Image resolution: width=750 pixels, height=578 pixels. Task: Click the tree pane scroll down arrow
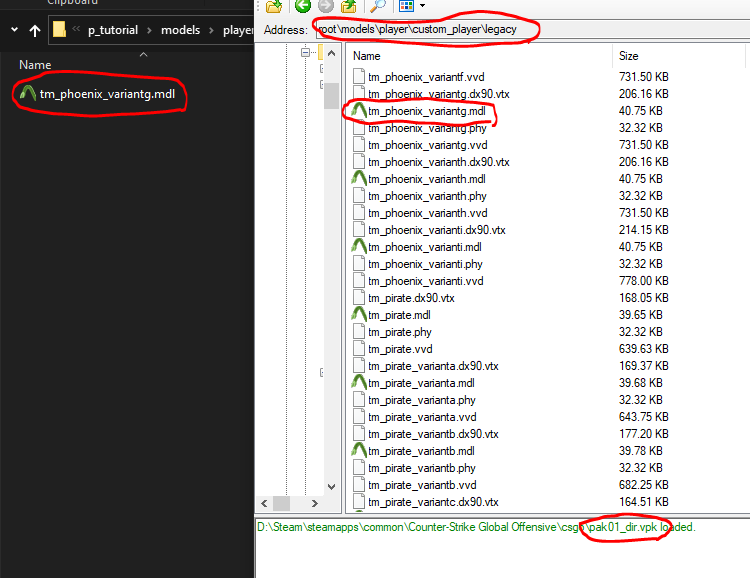pyautogui.click(x=331, y=486)
